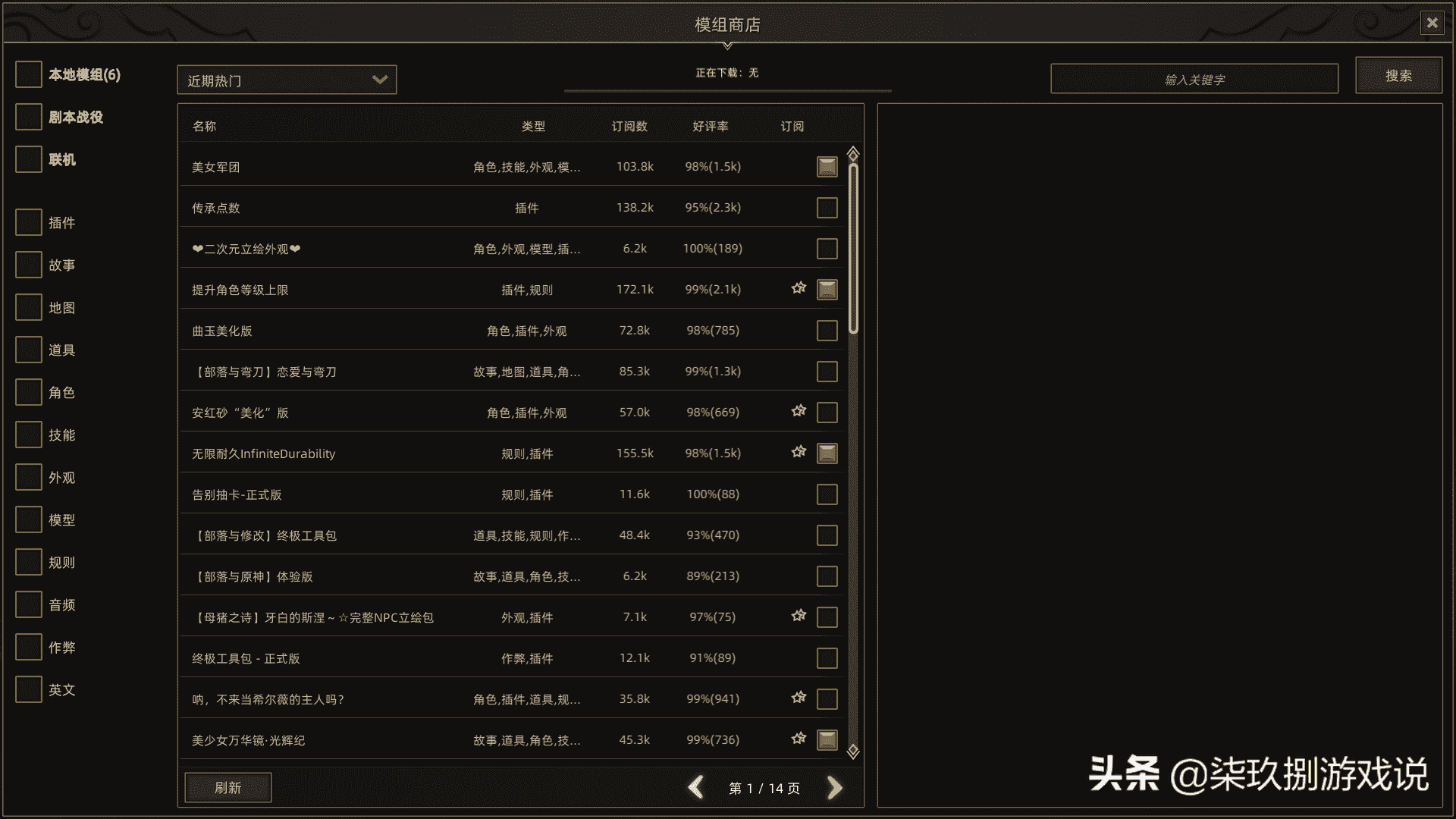Viewport: 1456px width, 819px height.
Task: Sort by 订阅数 column header
Action: point(629,126)
